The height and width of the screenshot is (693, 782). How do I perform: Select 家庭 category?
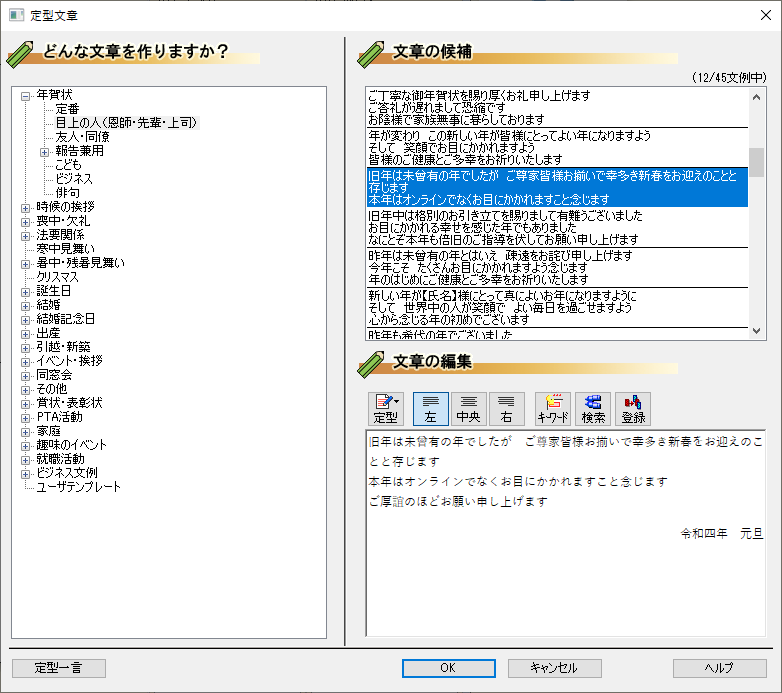click(x=48, y=430)
